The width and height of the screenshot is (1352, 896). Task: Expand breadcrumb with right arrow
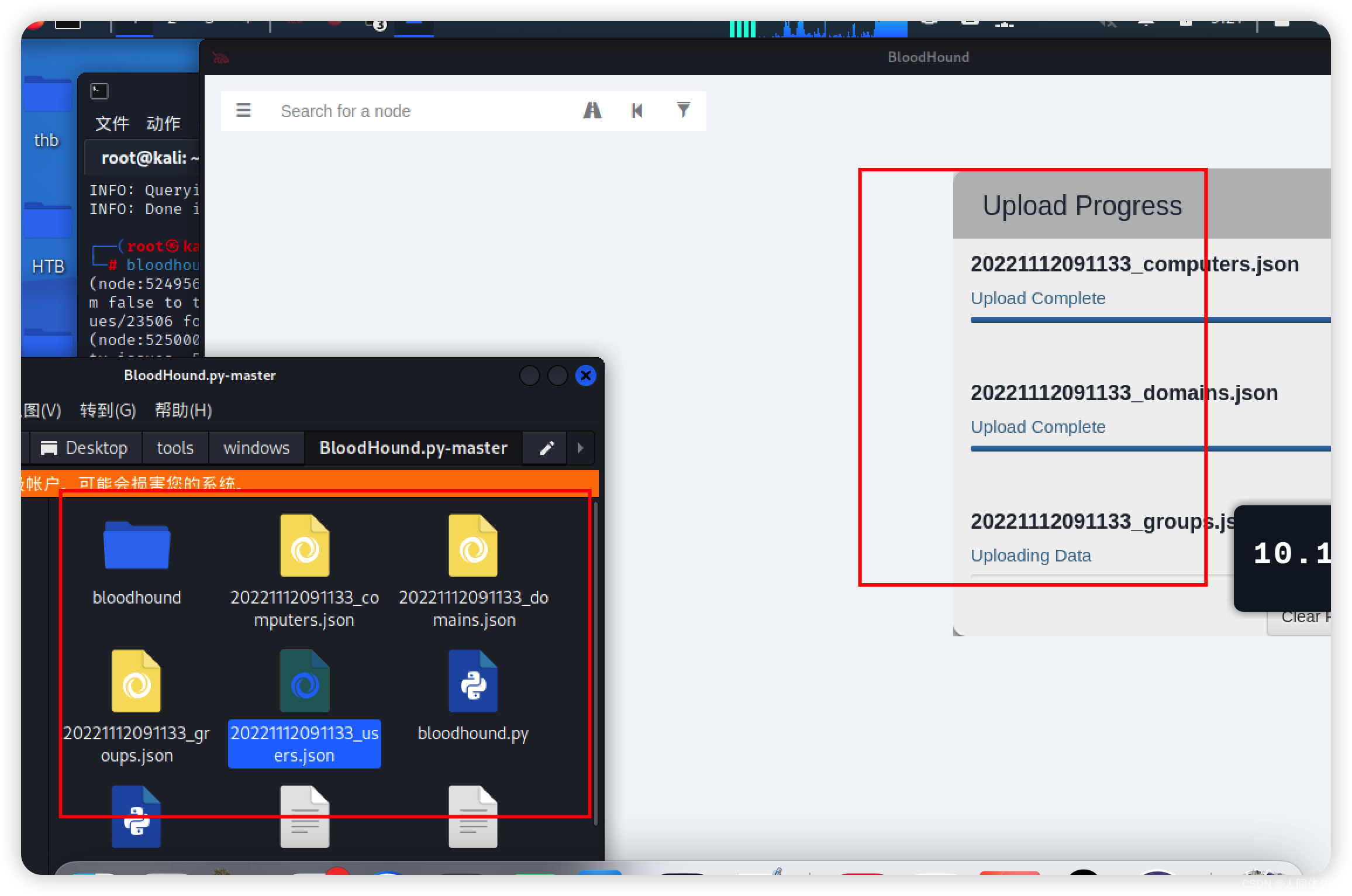tap(580, 448)
